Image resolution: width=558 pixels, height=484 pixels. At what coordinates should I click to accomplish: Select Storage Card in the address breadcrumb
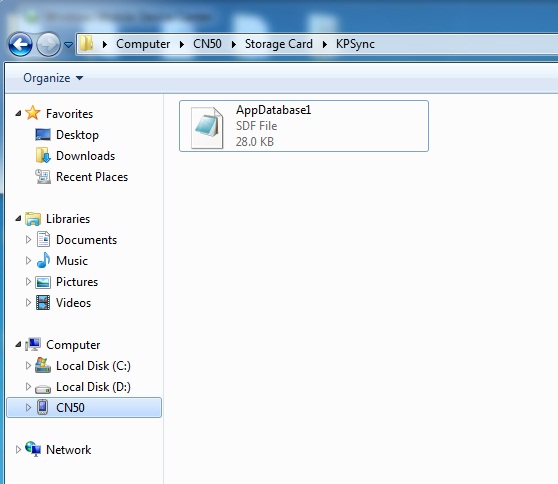(x=279, y=44)
